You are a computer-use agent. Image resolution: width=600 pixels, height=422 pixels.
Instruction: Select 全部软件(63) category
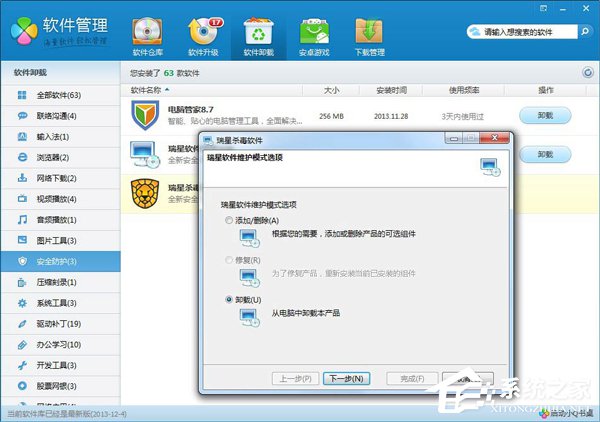tap(60, 95)
